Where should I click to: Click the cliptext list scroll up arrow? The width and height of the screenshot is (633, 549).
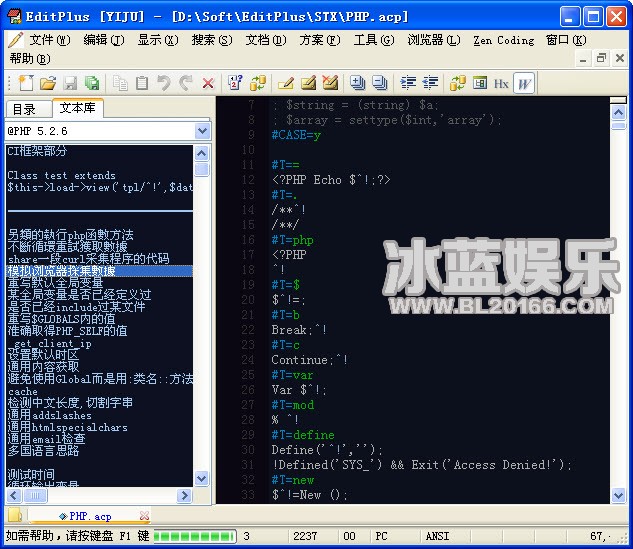pyautogui.click(x=201, y=153)
